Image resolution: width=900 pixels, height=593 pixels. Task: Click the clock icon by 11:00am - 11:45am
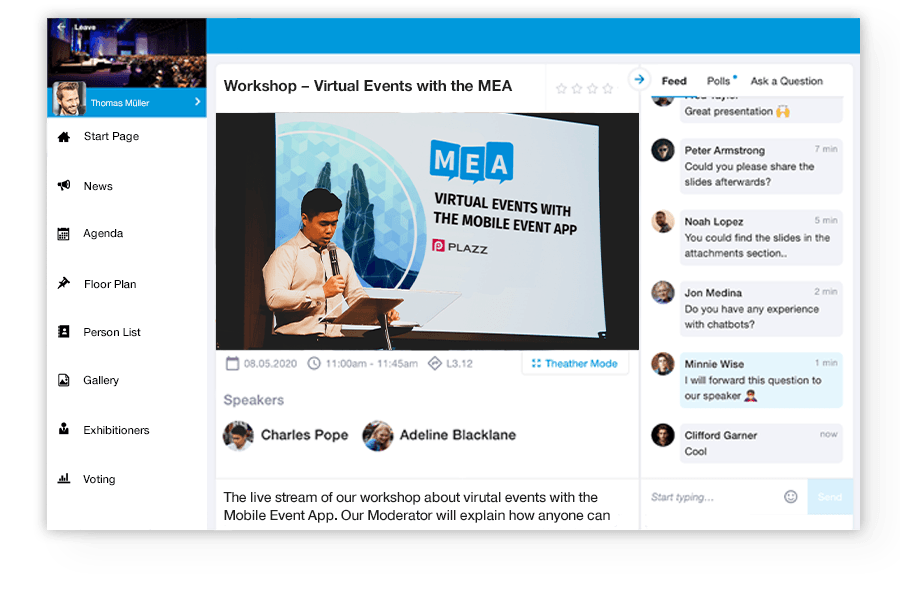click(x=314, y=363)
